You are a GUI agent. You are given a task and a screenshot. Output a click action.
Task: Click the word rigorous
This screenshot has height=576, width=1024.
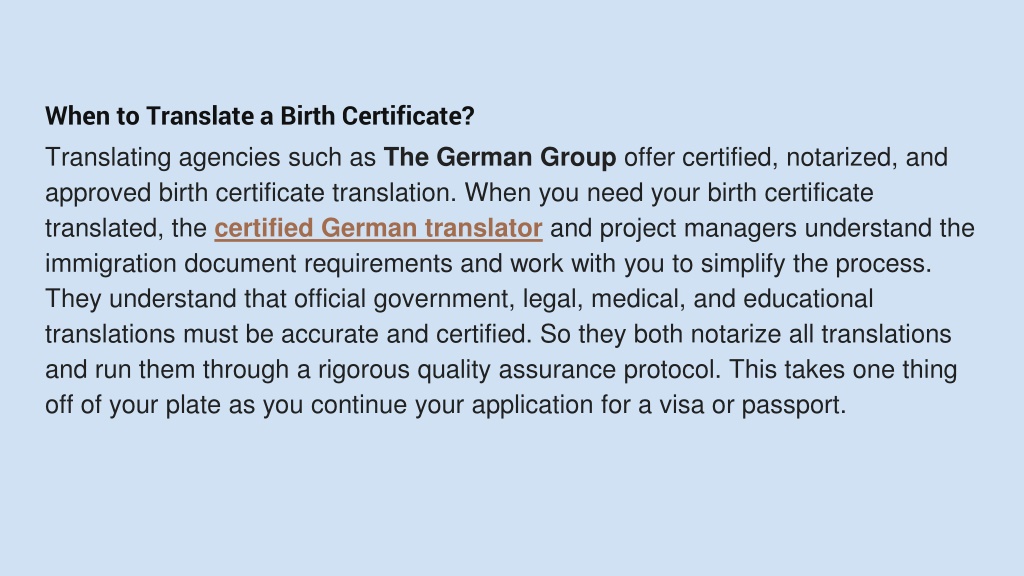(364, 370)
